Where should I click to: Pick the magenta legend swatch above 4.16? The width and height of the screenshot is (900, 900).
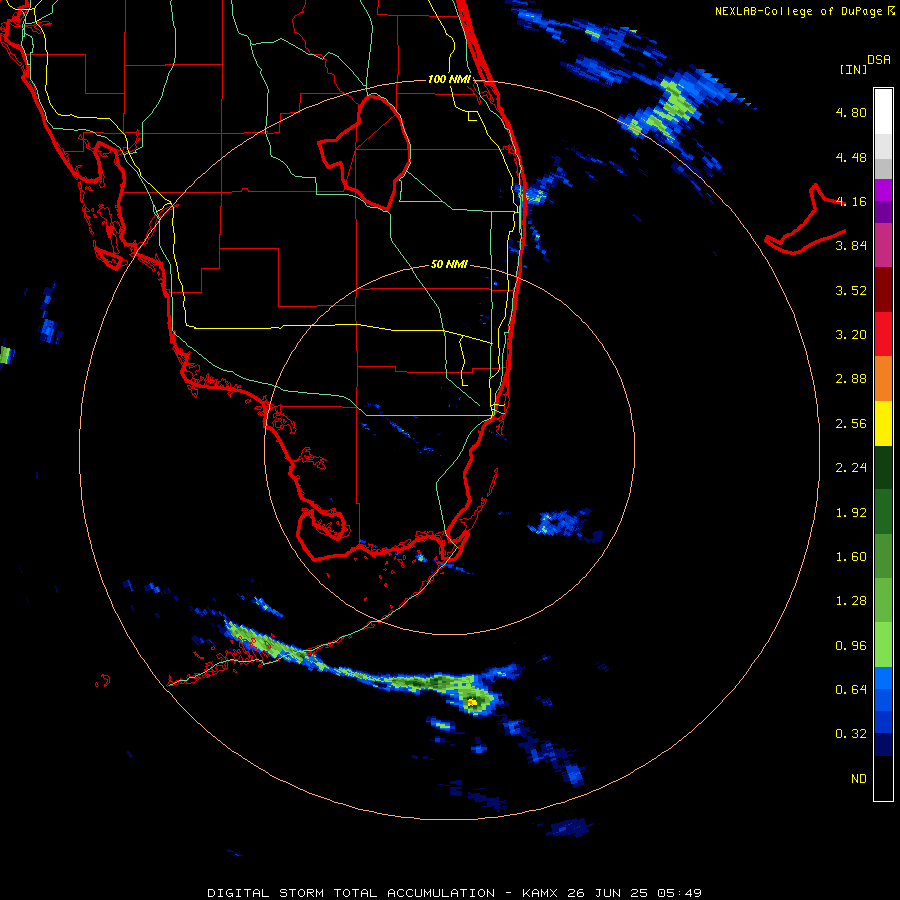883,190
